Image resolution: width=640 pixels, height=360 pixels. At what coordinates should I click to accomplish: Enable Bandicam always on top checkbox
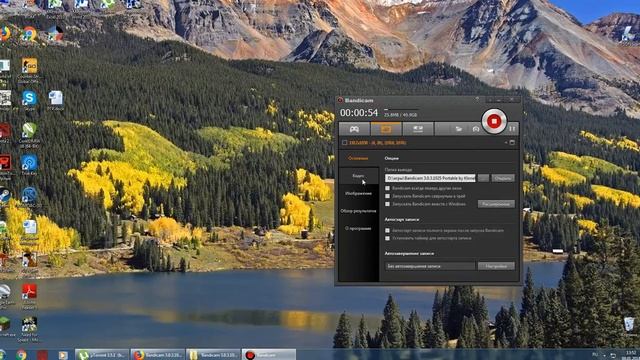[x=387, y=189]
